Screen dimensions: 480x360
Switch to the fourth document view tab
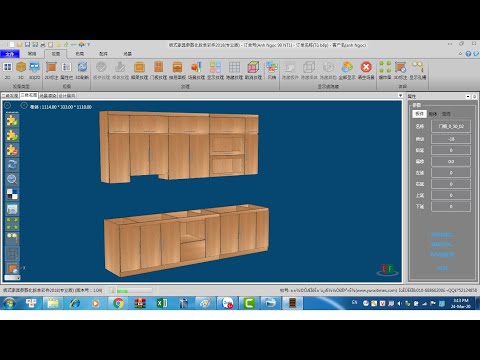click(x=67, y=96)
